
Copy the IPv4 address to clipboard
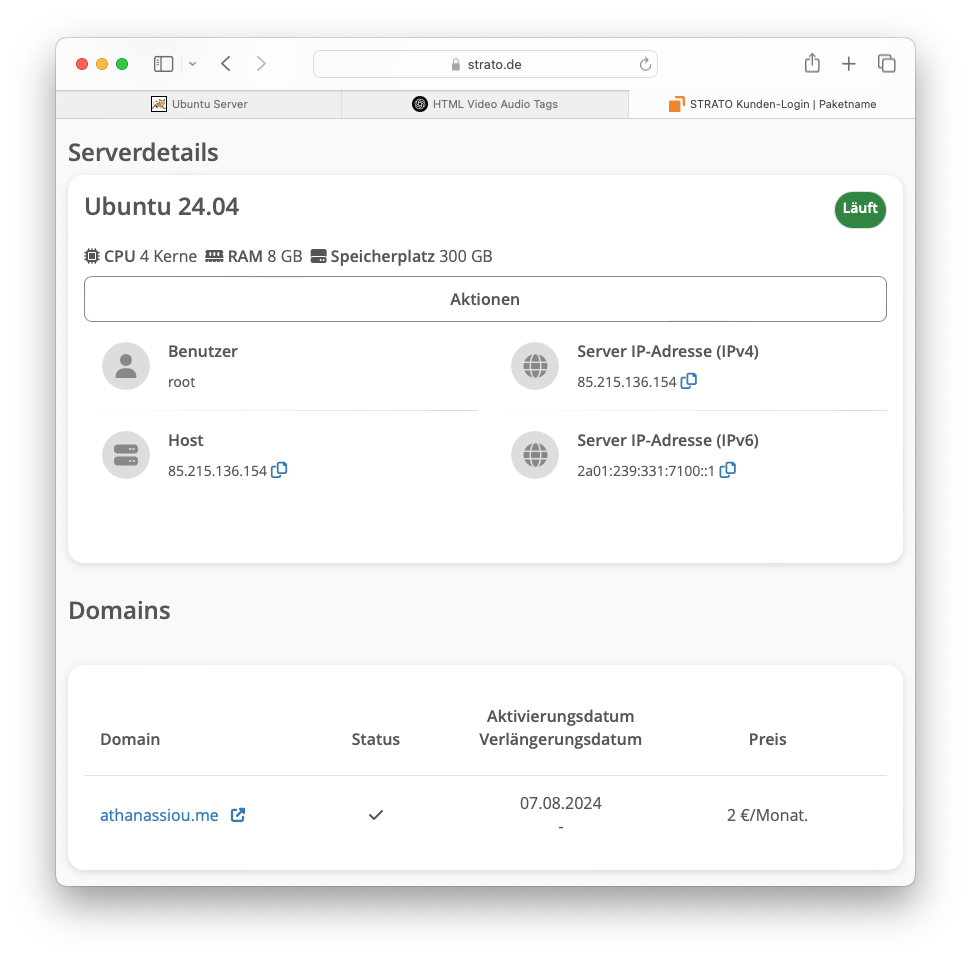point(688,381)
